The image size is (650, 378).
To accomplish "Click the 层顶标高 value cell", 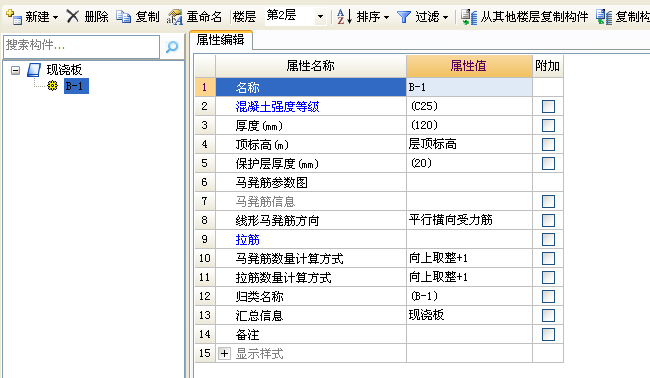I will tap(469, 144).
